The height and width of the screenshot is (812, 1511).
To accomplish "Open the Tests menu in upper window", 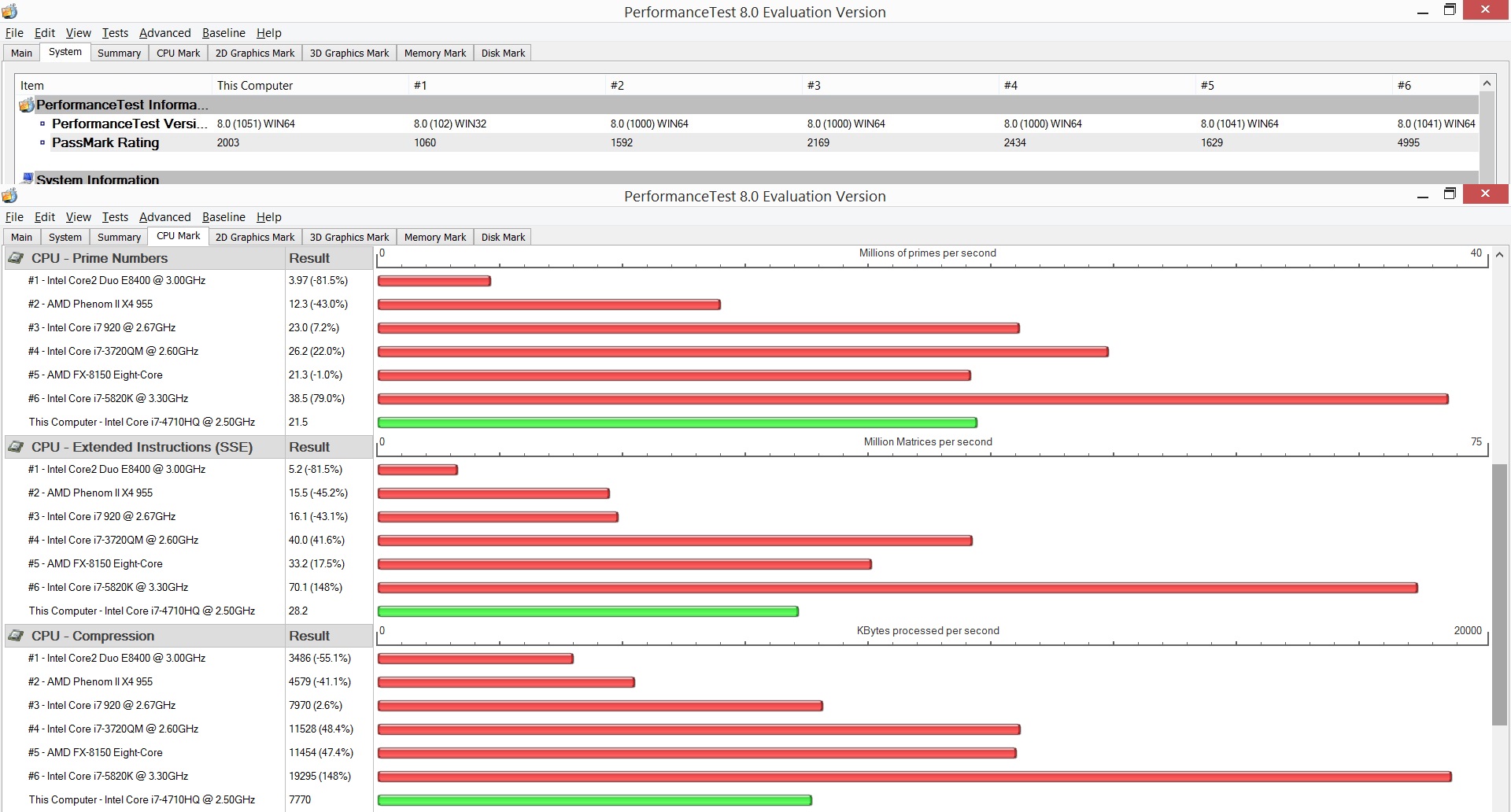I will coord(115,33).
